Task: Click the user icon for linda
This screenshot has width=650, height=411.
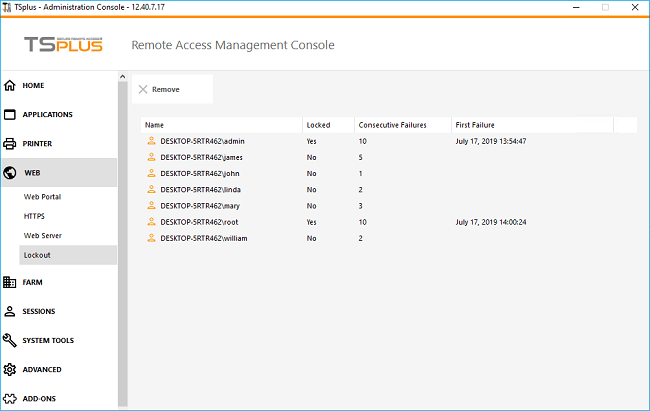Action: click(x=151, y=190)
